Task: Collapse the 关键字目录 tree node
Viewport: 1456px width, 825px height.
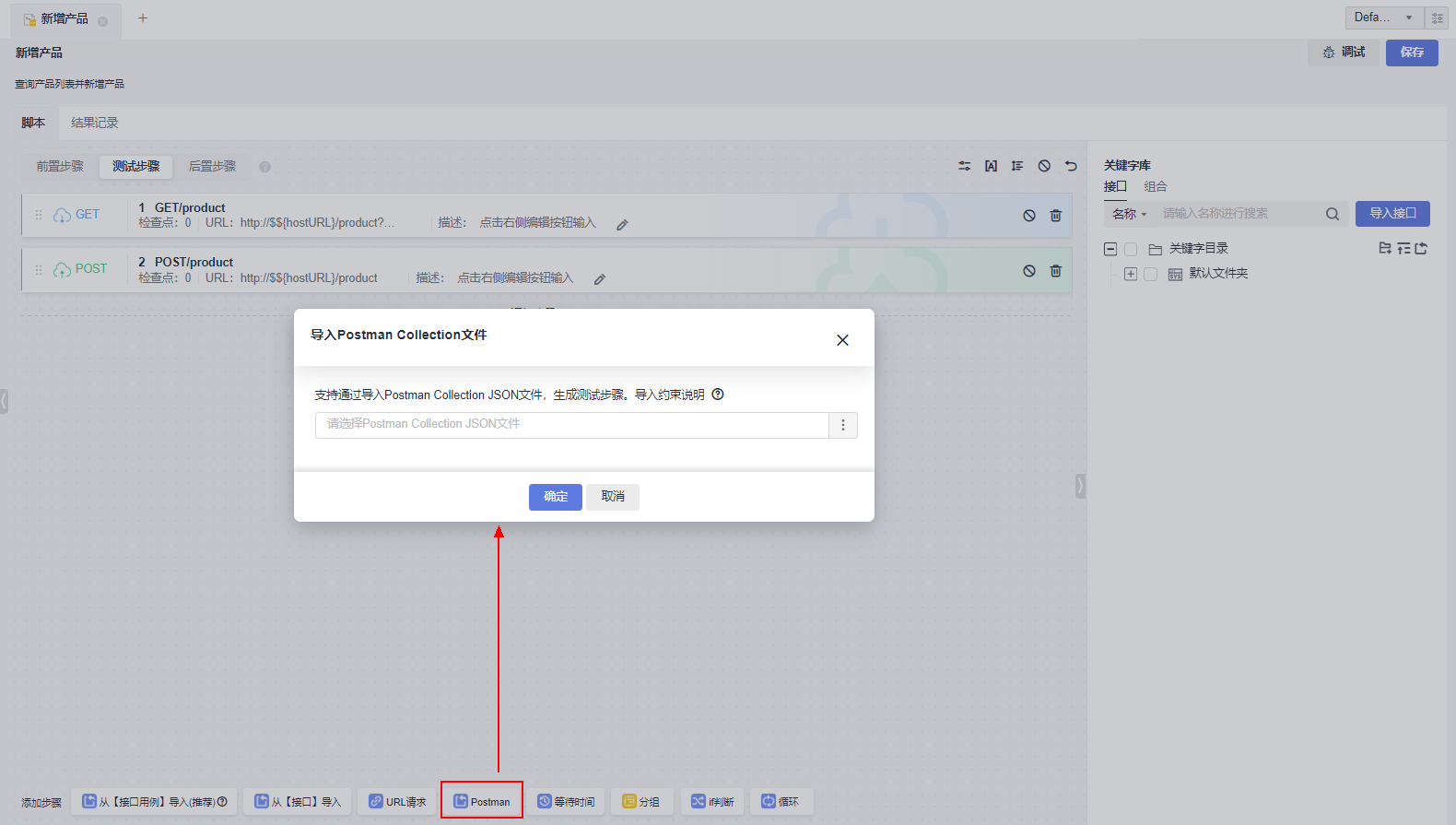Action: [x=1110, y=249]
